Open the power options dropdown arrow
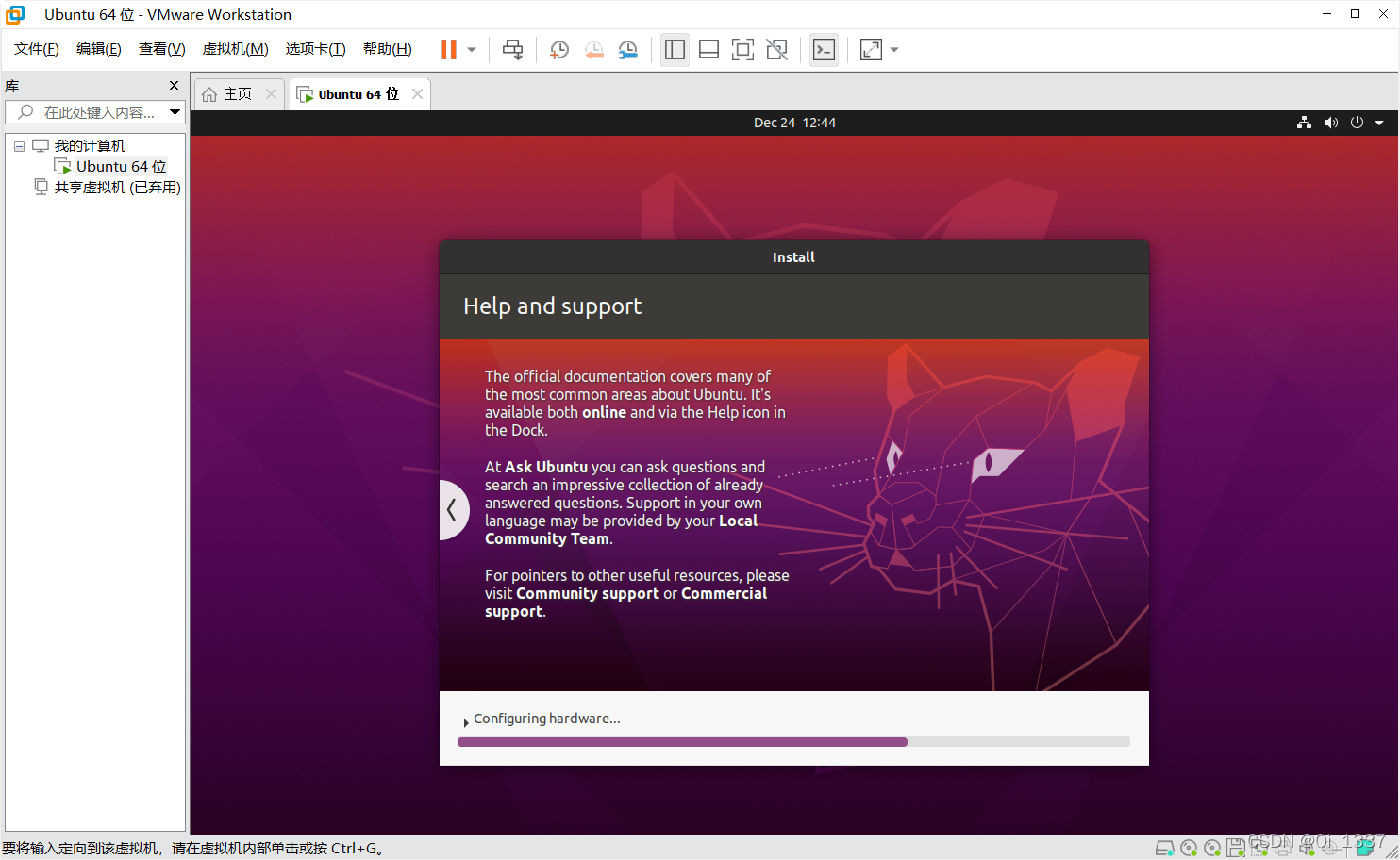Image resolution: width=1400 pixels, height=860 pixels. (x=1379, y=123)
